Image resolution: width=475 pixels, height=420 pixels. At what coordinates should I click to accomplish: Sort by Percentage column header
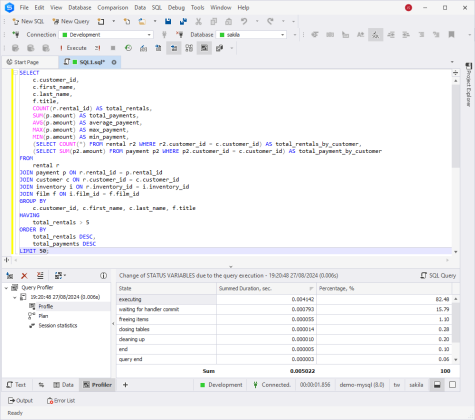[384, 289]
